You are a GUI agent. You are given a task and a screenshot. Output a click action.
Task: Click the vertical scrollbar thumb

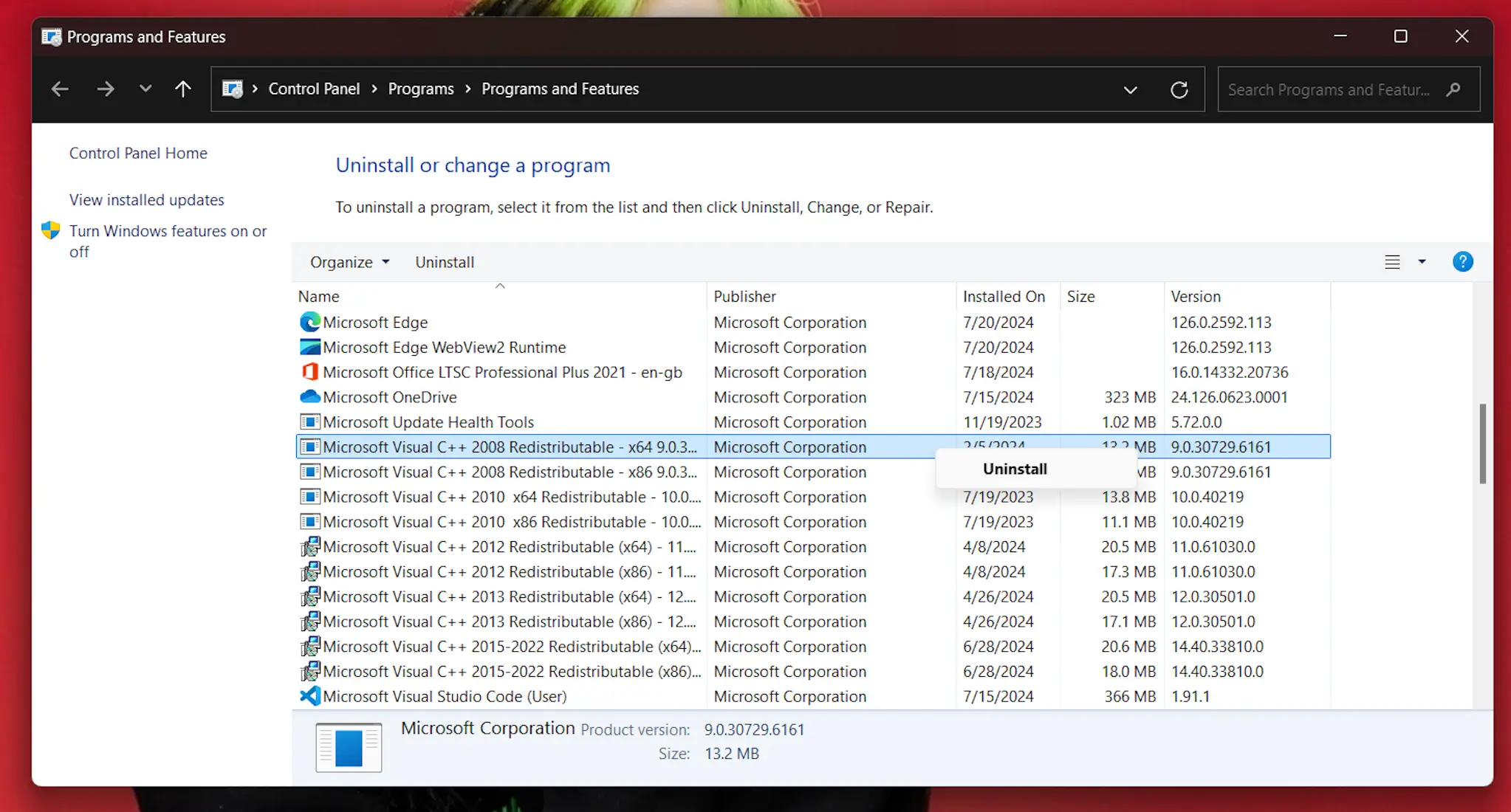[x=1482, y=444]
